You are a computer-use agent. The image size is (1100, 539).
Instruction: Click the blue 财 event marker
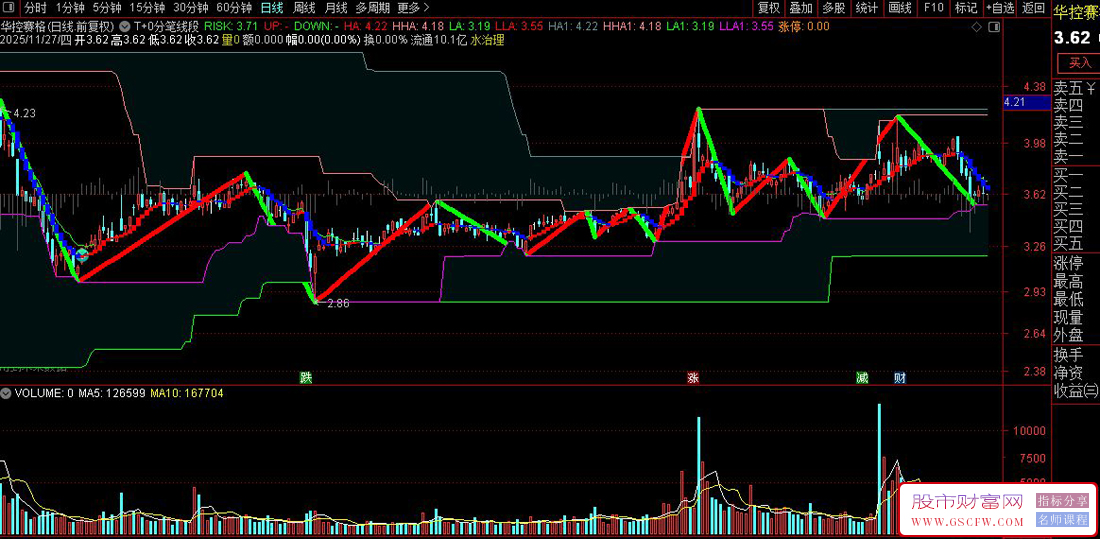pos(899,378)
